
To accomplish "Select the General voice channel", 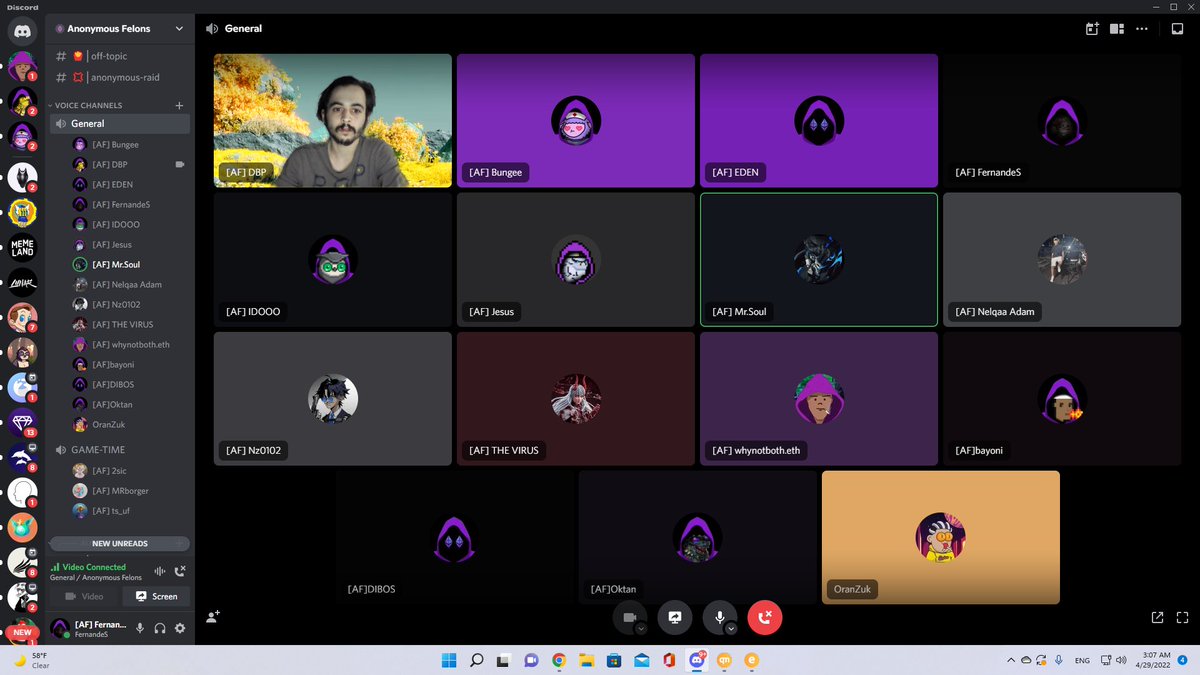I will tap(120, 124).
